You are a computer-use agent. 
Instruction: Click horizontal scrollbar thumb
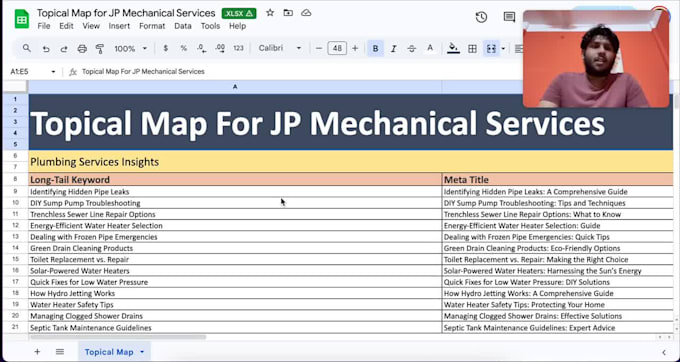(118, 337)
